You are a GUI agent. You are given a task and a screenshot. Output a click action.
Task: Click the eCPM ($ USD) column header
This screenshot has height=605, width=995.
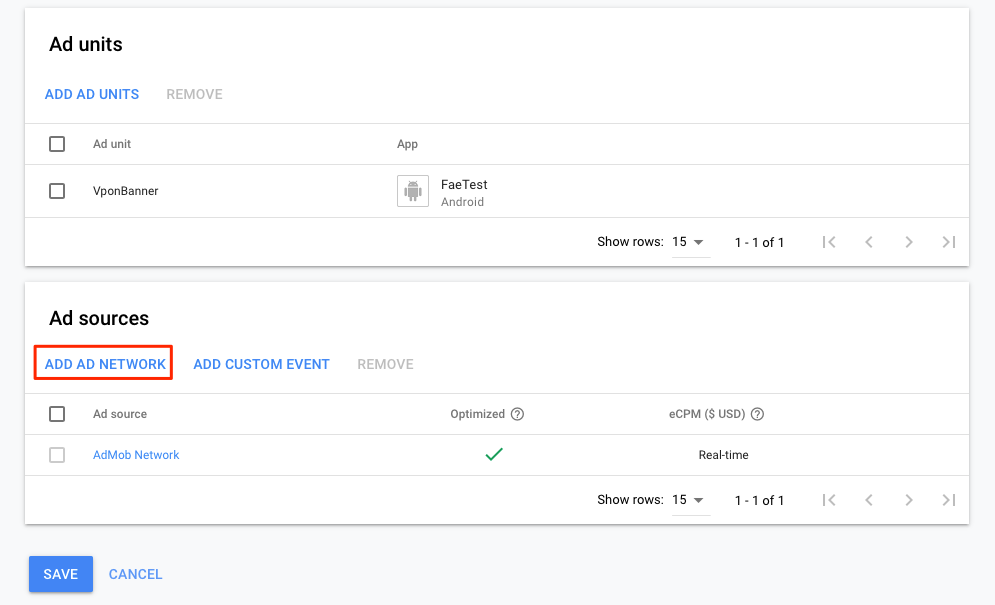[x=707, y=414]
